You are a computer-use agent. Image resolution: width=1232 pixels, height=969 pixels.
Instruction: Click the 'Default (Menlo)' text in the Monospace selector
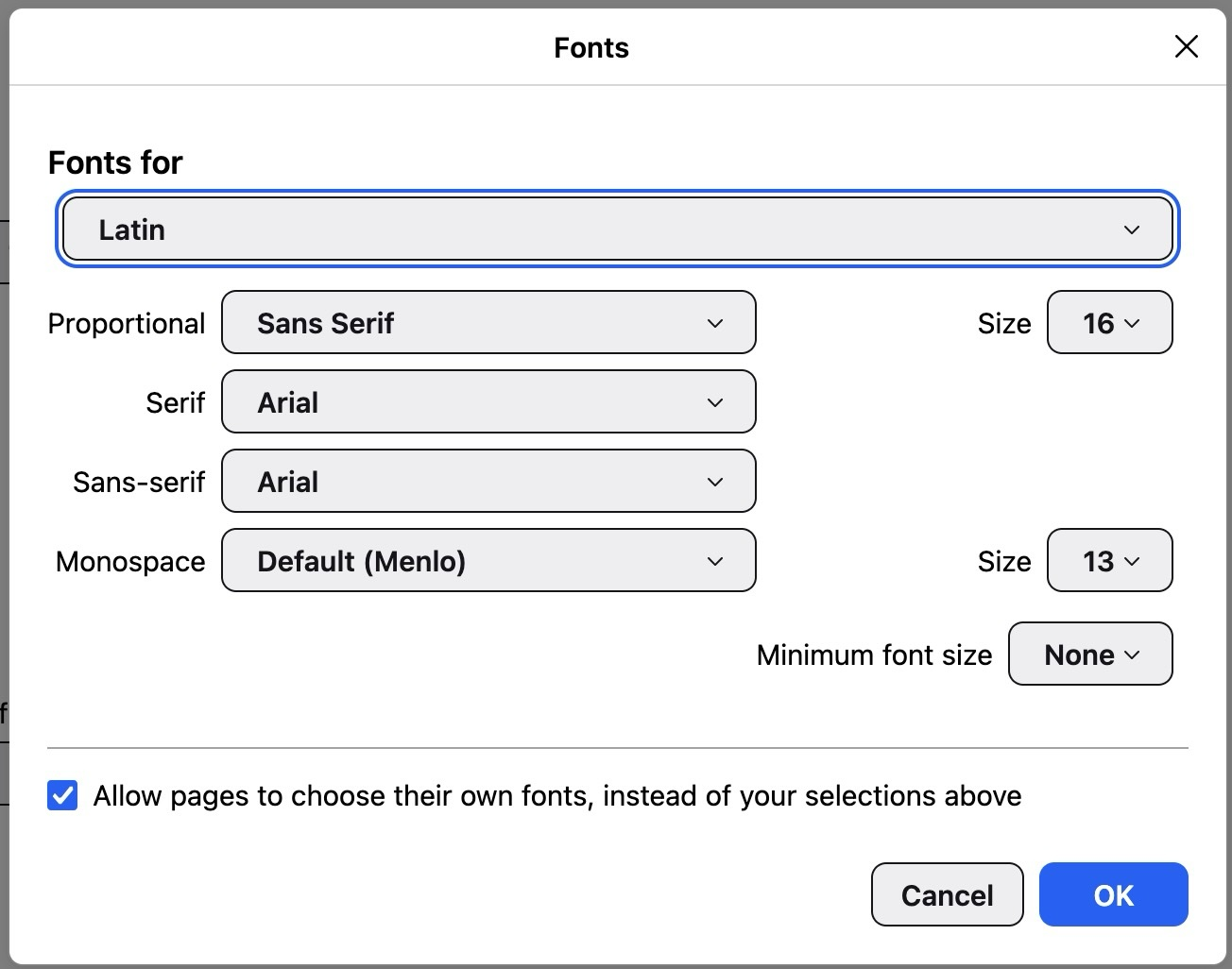tap(361, 561)
